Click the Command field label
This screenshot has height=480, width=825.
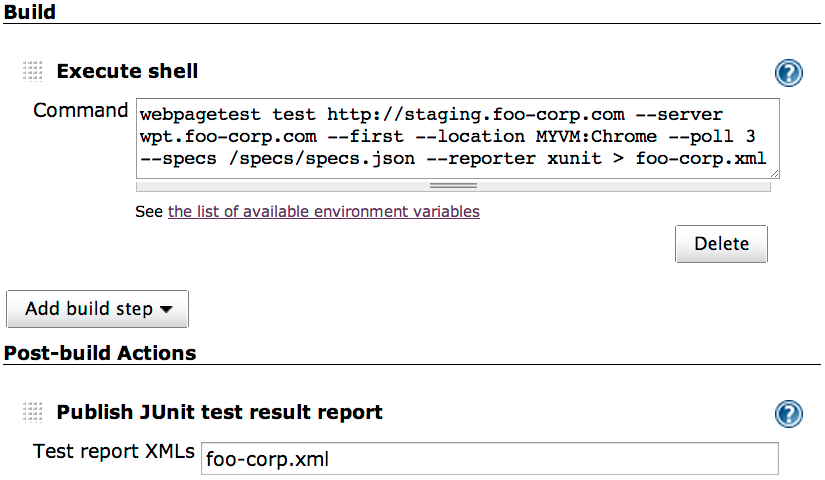click(81, 111)
